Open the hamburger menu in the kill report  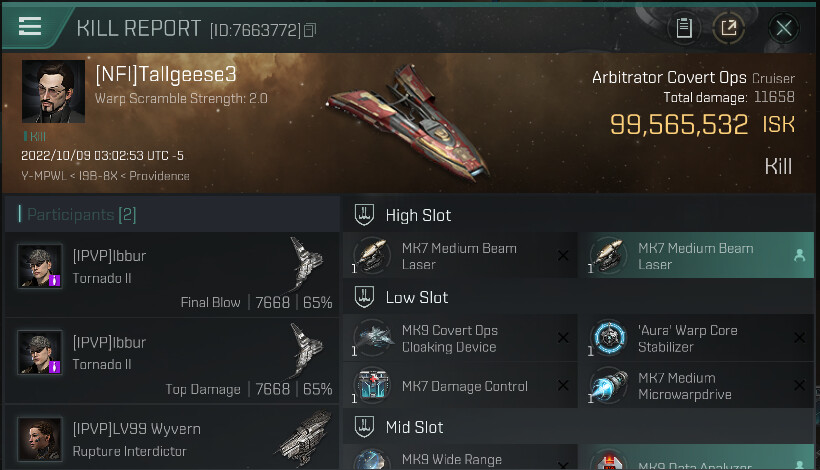coord(30,26)
